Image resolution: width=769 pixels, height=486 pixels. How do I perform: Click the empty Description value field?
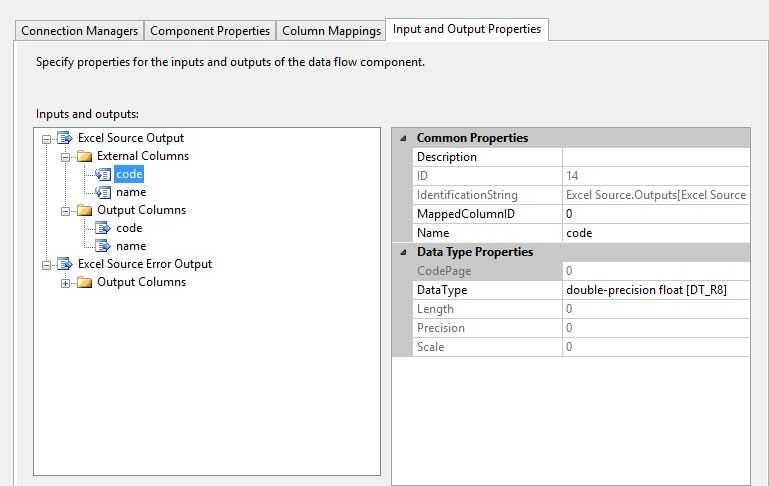point(655,157)
